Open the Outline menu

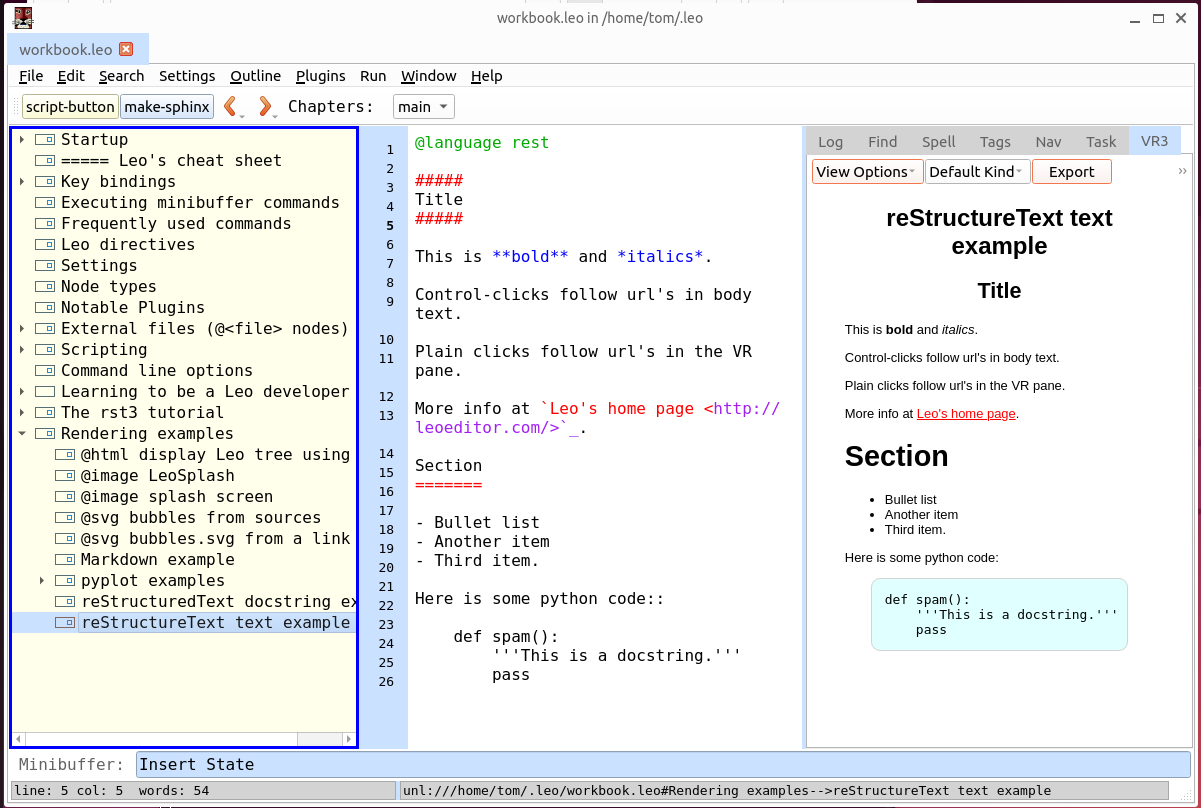255,76
